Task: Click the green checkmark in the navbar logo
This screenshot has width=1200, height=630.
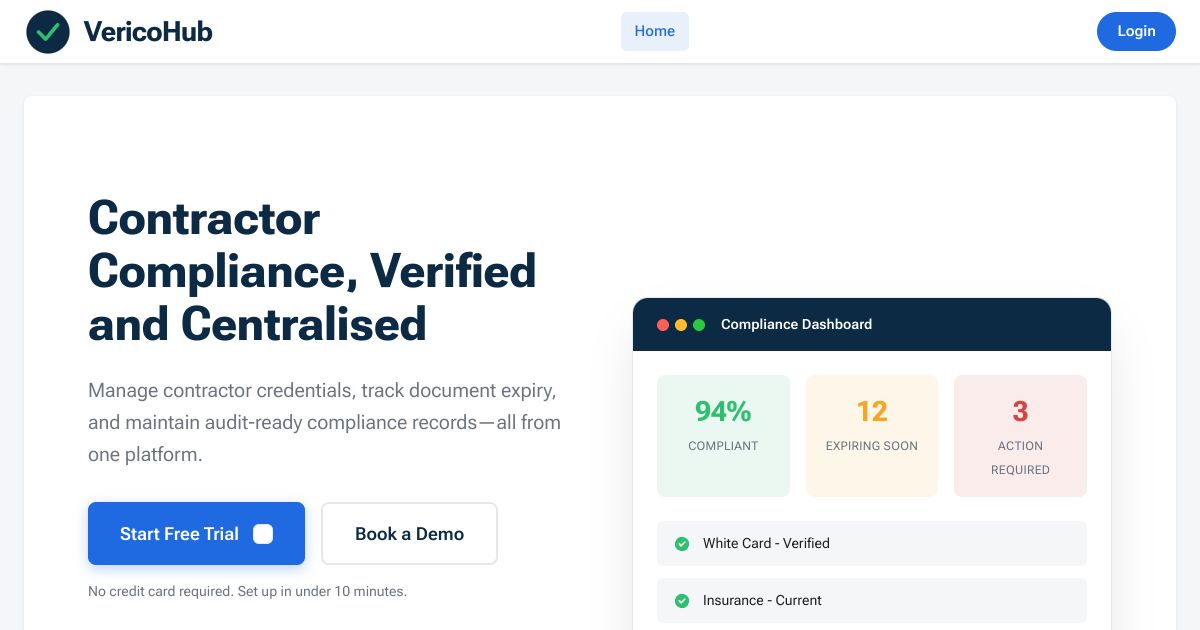Action: pos(48,31)
